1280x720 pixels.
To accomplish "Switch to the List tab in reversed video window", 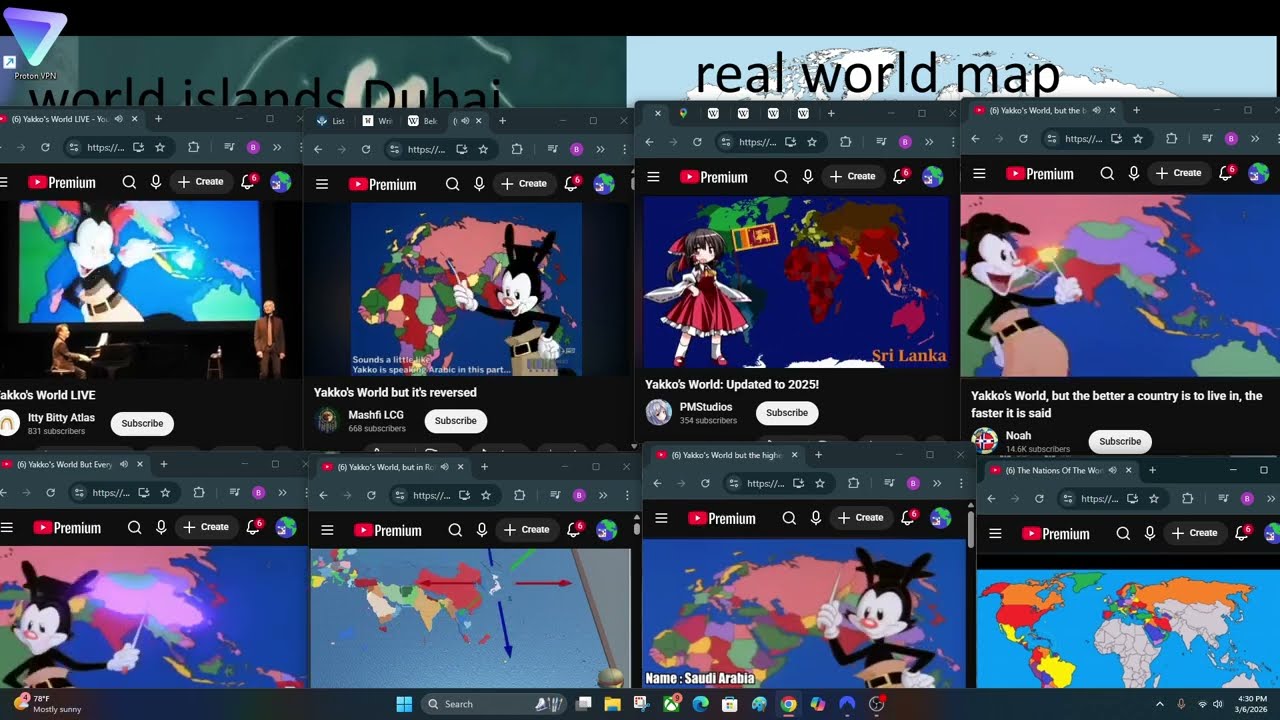I will [x=331, y=121].
